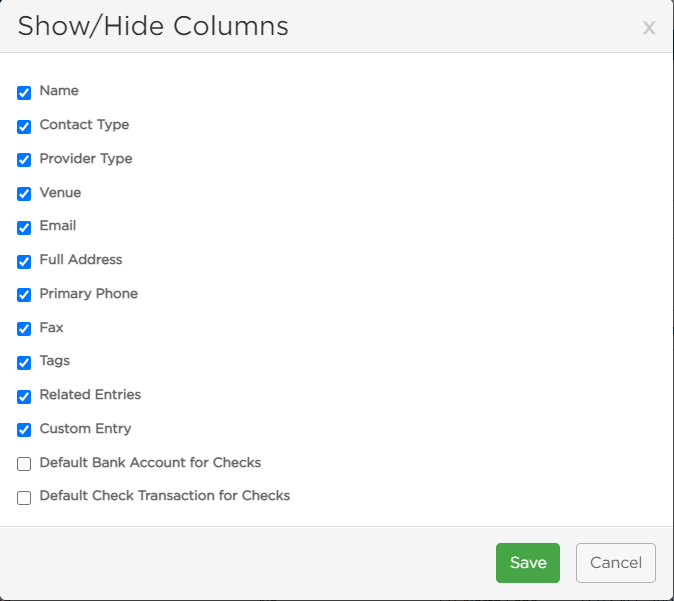
Task: Close the Show/Hide Columns dialog with X
Action: (649, 28)
